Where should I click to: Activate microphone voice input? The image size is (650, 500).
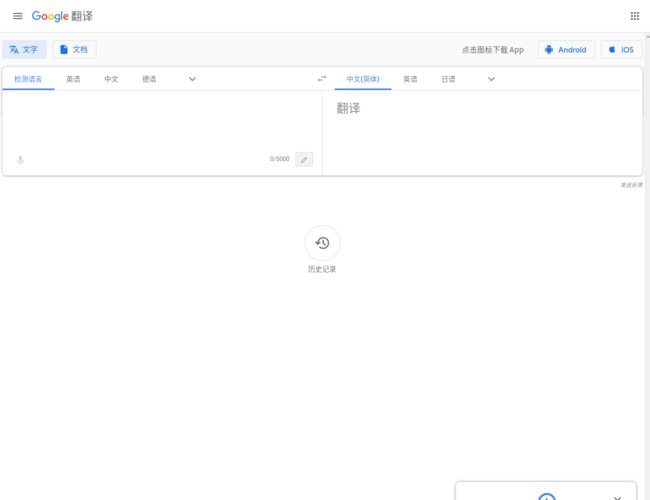click(20, 160)
